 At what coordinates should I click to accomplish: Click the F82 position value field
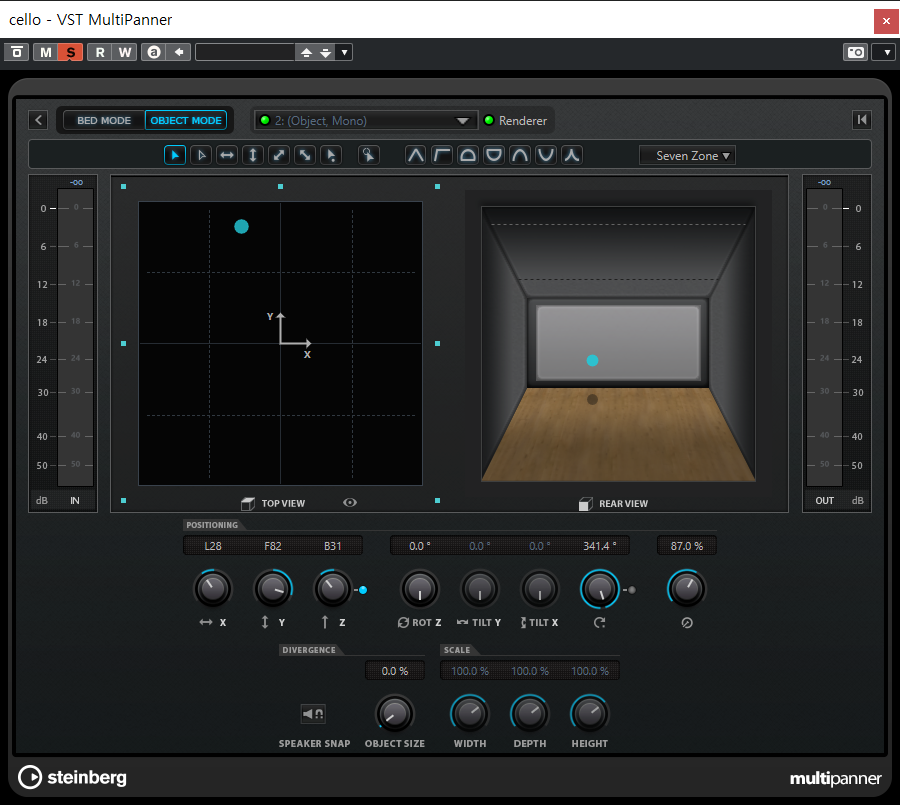point(273,546)
